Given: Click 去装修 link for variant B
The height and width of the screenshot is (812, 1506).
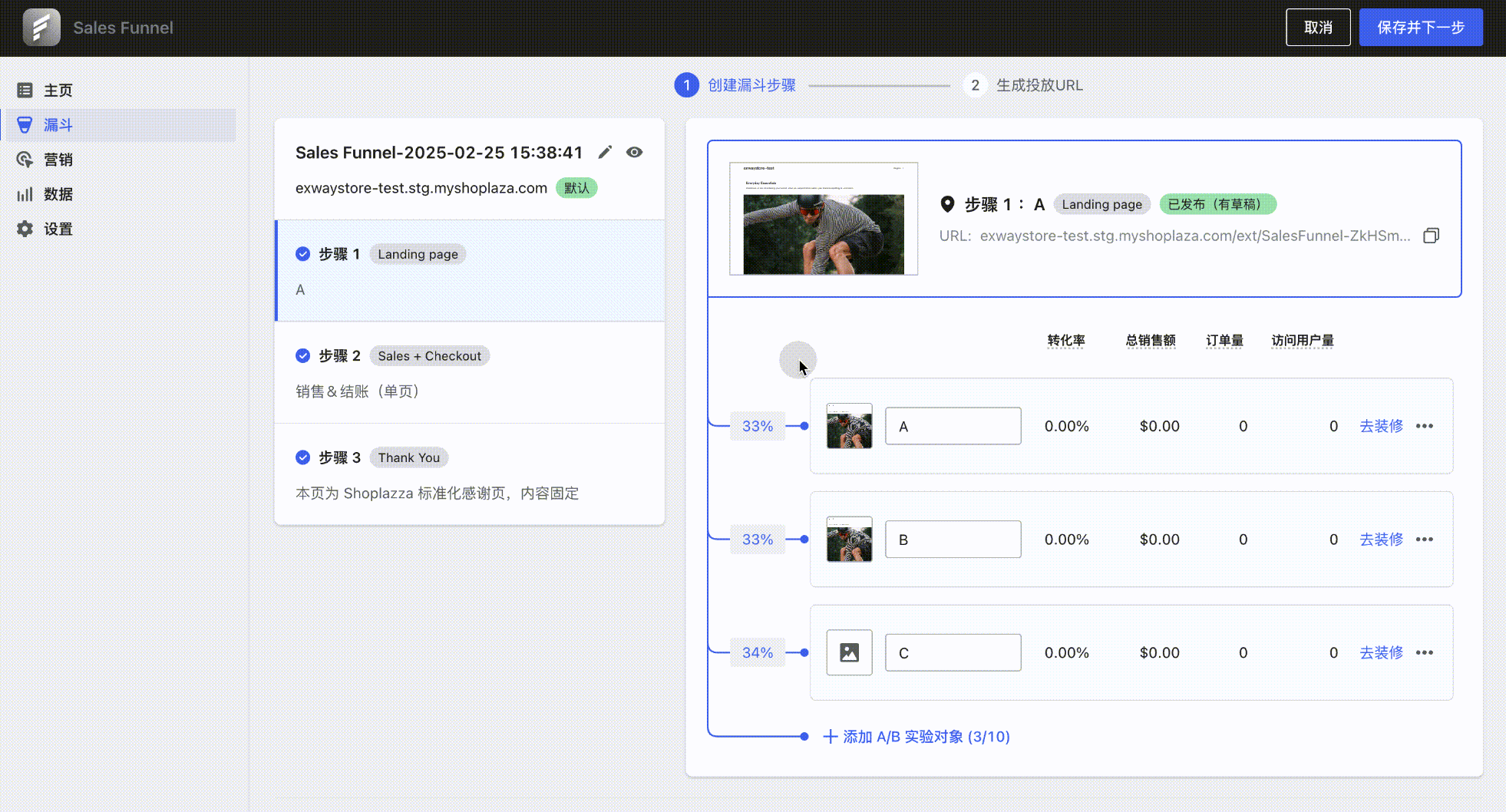Looking at the screenshot, I should 1381,540.
